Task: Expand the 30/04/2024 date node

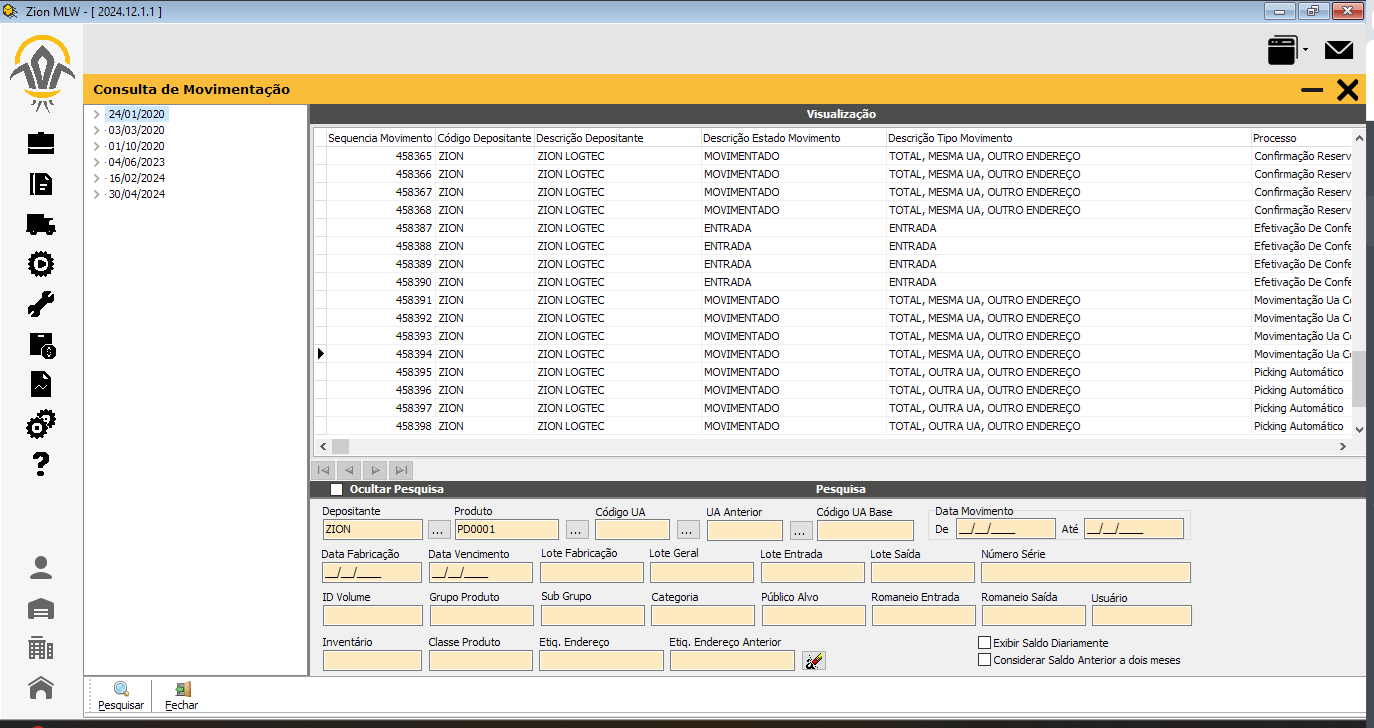Action: [97, 195]
